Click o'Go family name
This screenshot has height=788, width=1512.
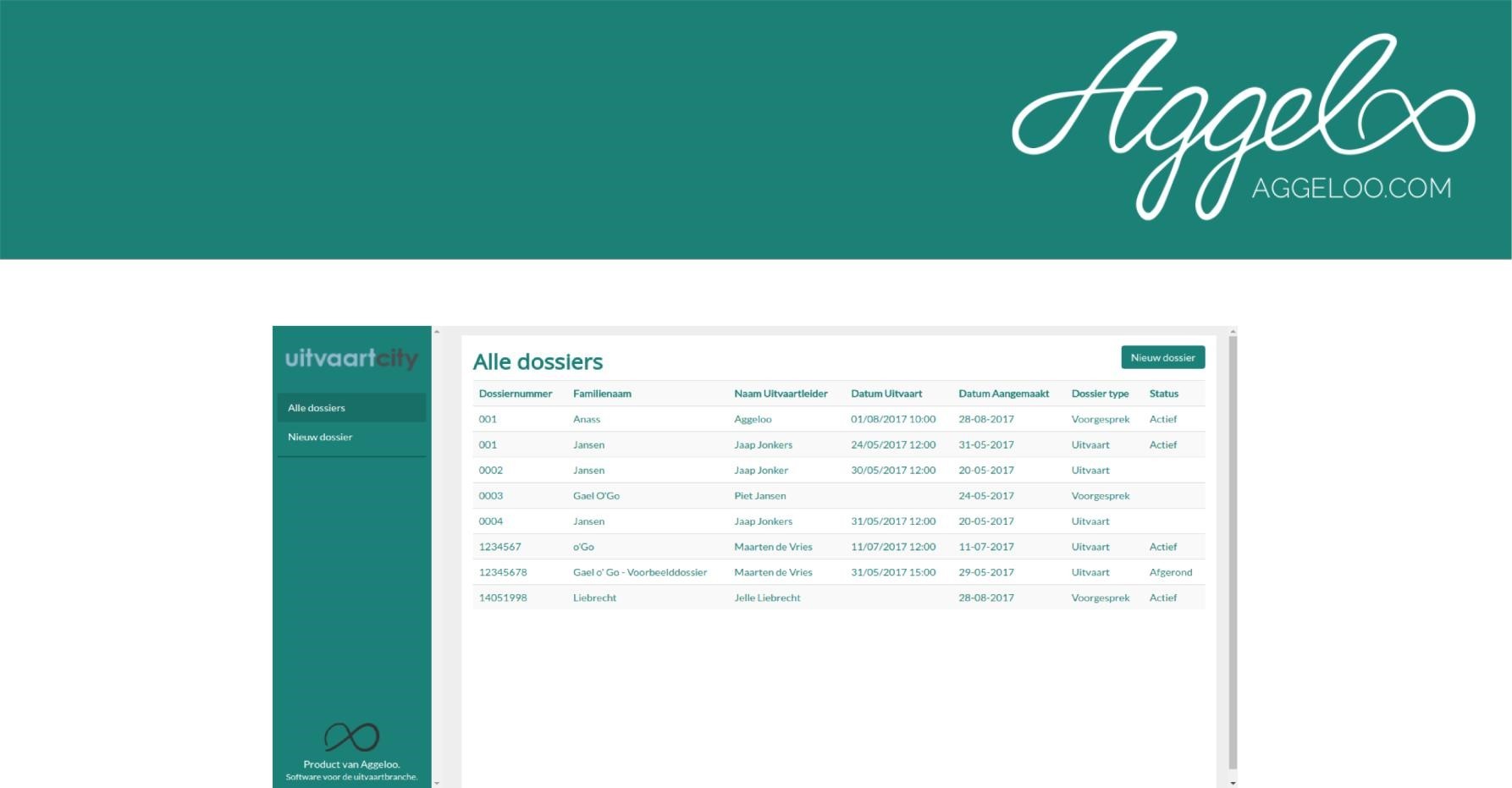583,547
